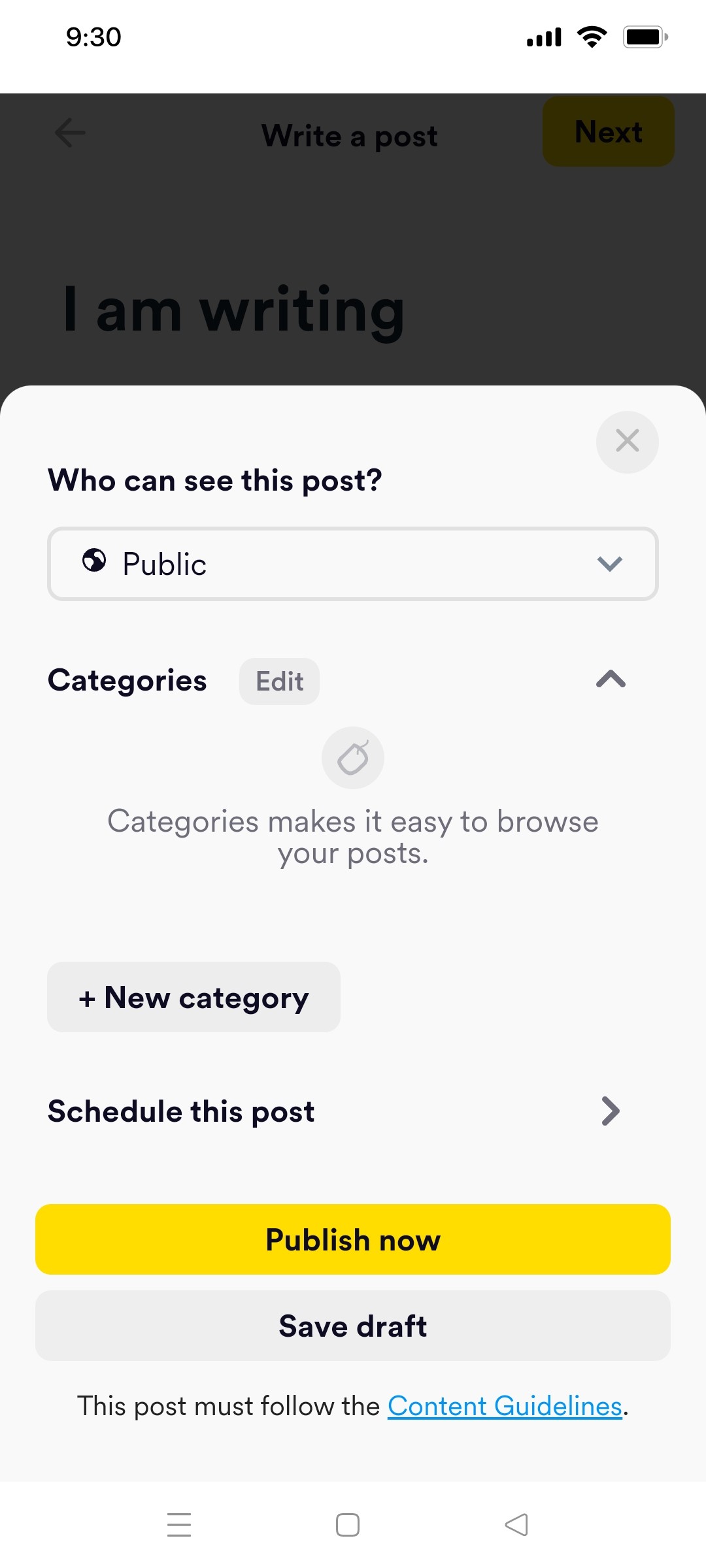Select Next in the top bar

pyautogui.click(x=607, y=131)
